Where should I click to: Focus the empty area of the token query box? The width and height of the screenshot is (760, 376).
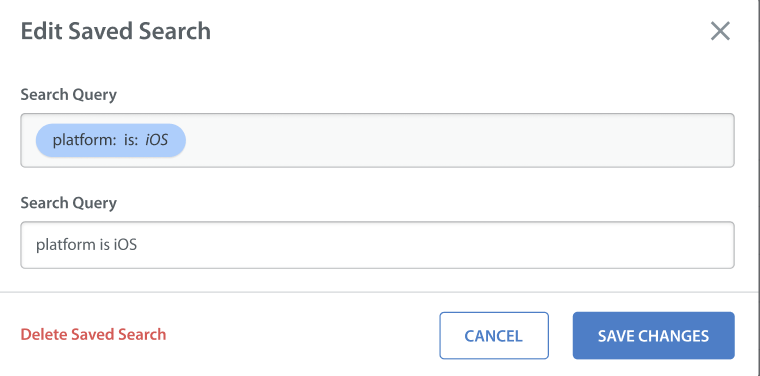pyautogui.click(x=459, y=141)
